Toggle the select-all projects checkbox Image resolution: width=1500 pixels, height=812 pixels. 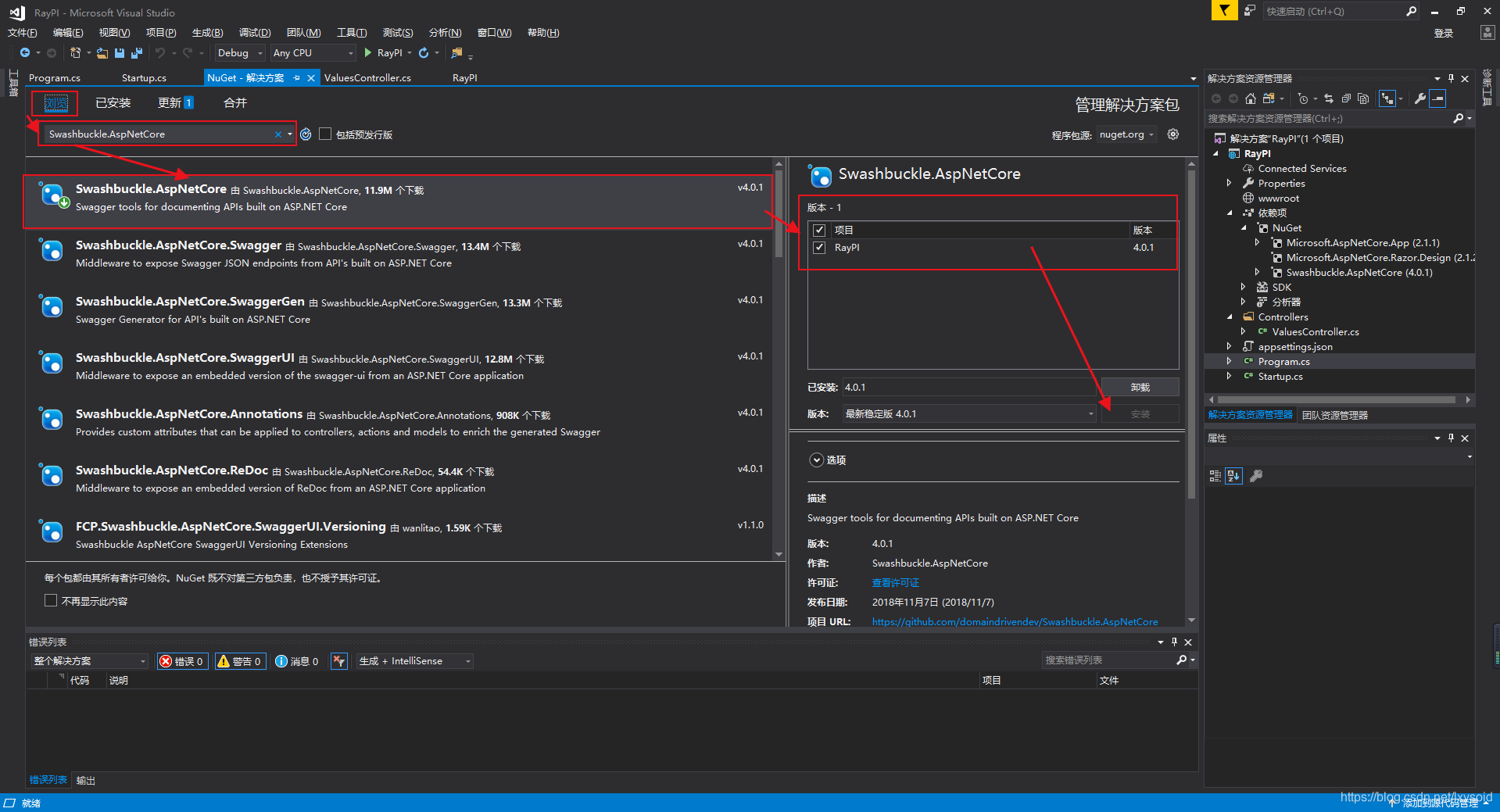tap(819, 230)
